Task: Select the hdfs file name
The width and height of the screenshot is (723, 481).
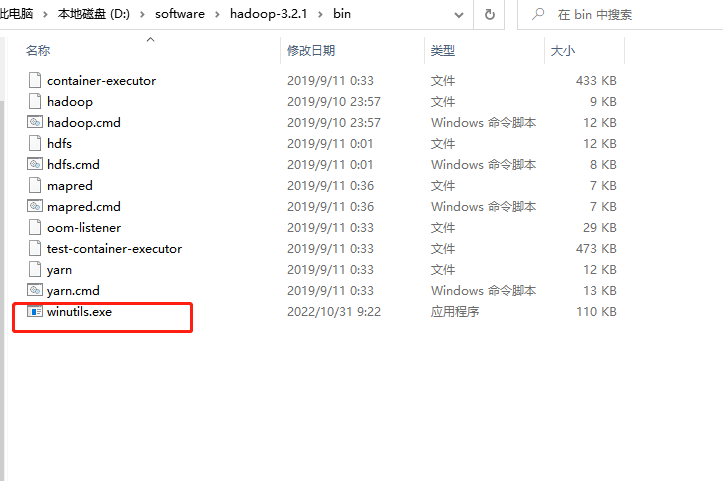Action: coord(59,143)
